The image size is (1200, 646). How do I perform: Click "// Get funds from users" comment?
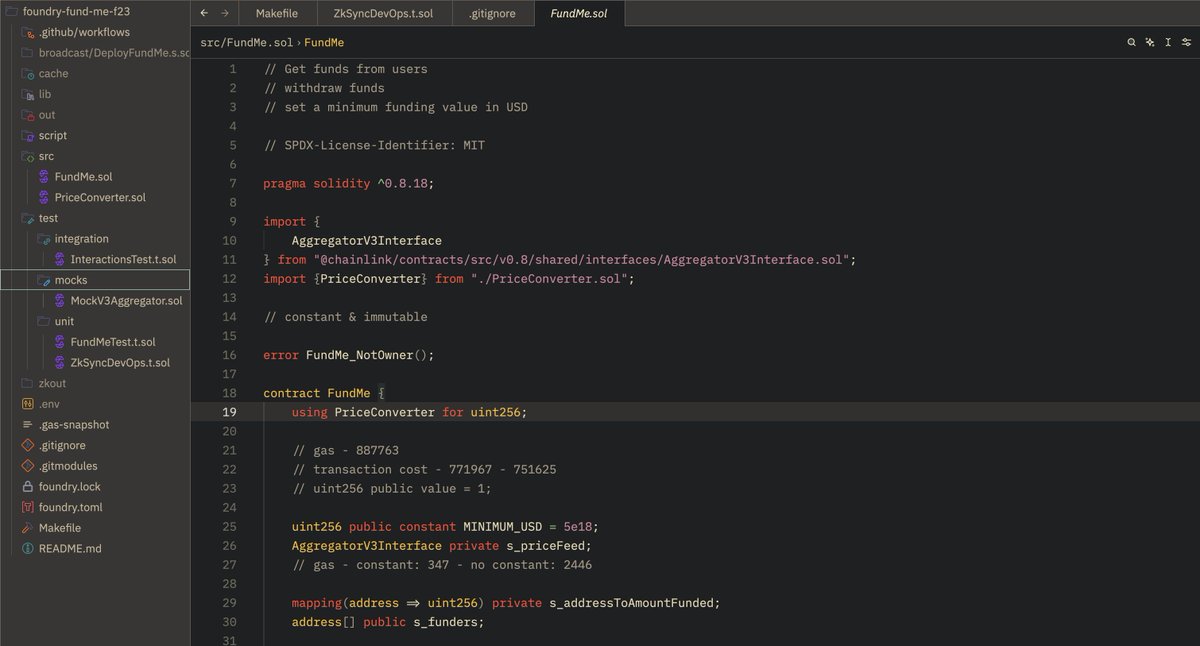[345, 69]
